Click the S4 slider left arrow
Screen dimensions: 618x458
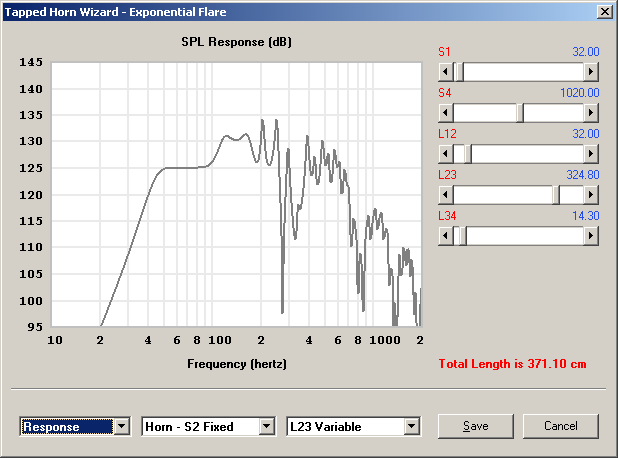[x=446, y=113]
